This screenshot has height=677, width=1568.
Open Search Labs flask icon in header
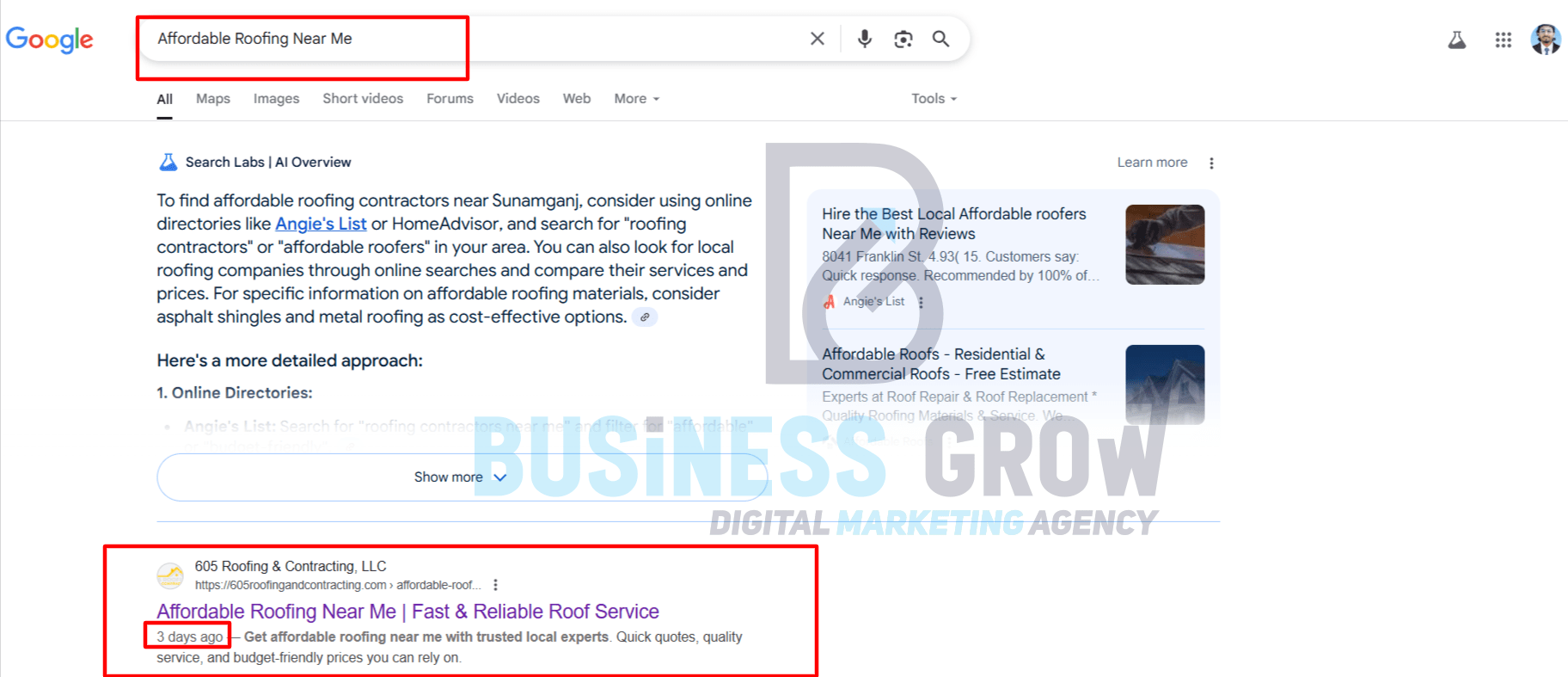[x=1457, y=40]
